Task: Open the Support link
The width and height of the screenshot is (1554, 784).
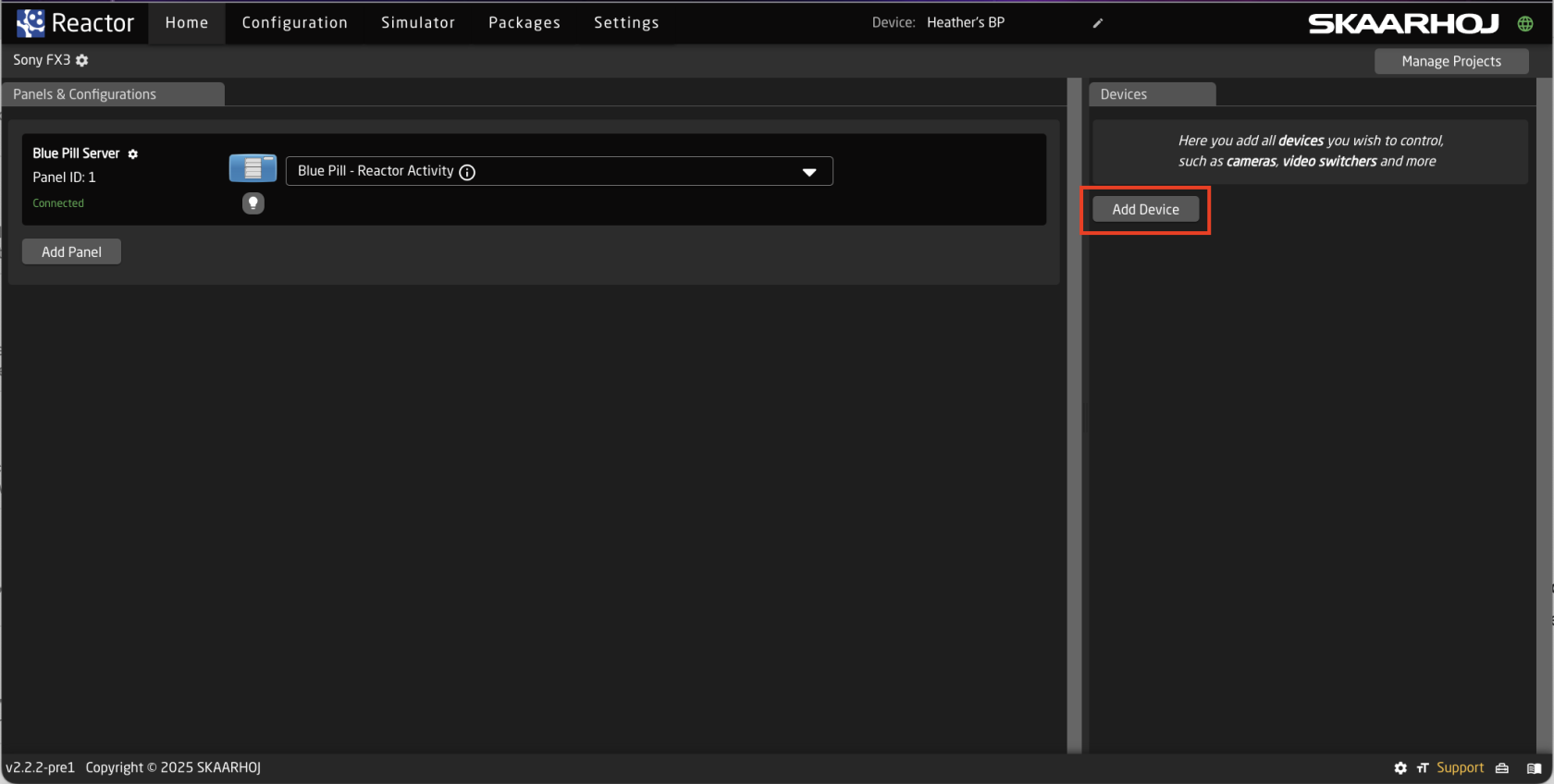Action: pyautogui.click(x=1460, y=768)
